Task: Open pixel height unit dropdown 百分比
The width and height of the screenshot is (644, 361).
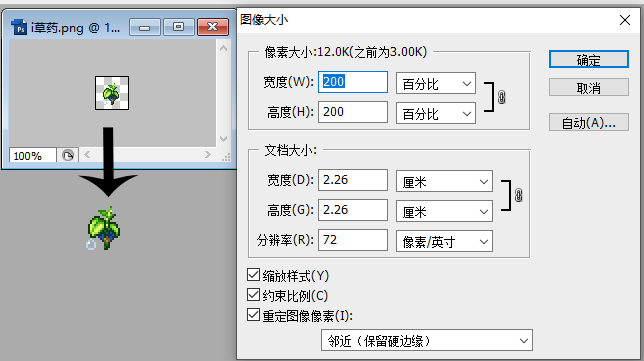Action: tap(436, 113)
